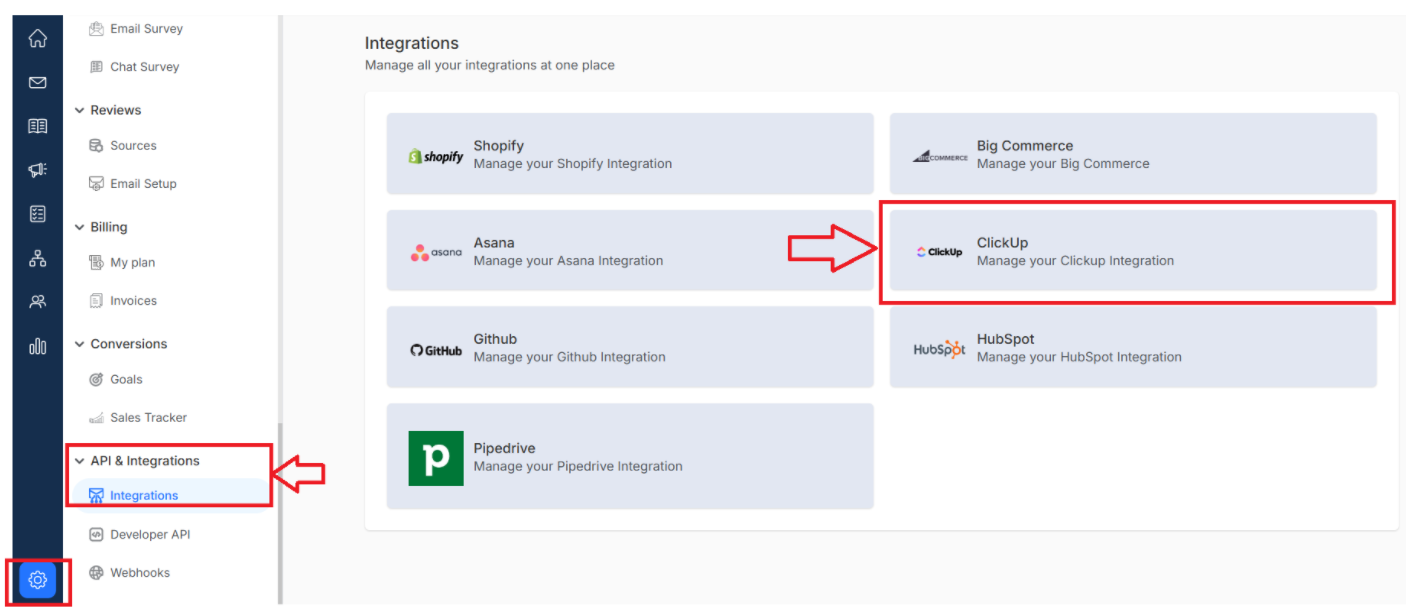1406x610 pixels.
Task: Click the My plan icon
Action: tap(96, 263)
